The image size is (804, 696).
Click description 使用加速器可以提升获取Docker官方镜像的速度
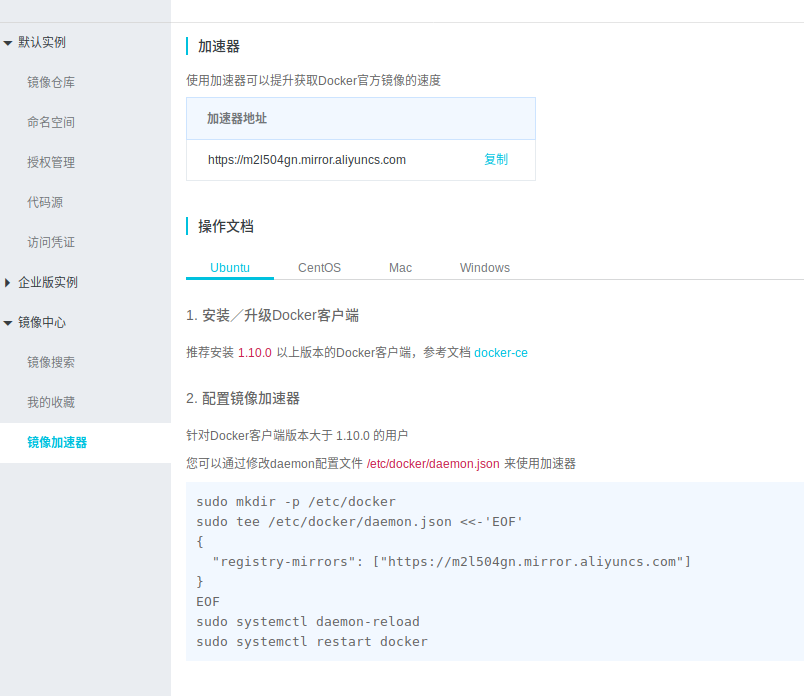click(313, 81)
